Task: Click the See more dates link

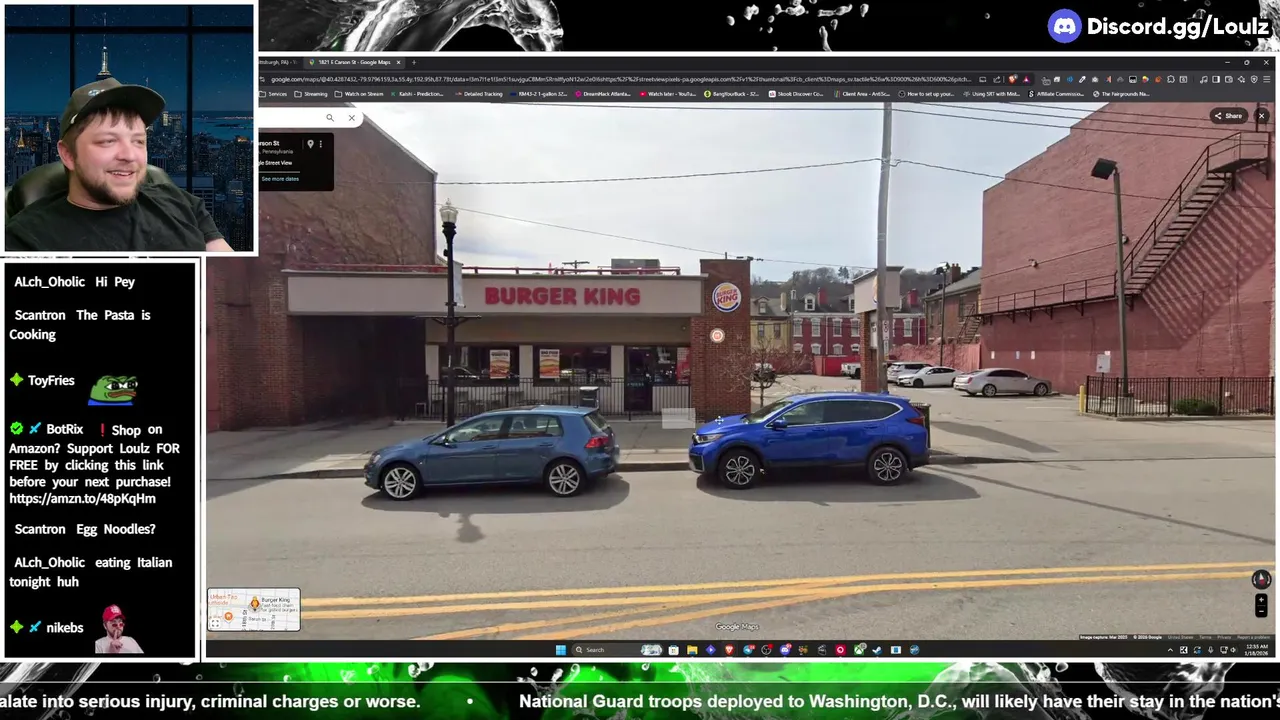Action: click(280, 179)
